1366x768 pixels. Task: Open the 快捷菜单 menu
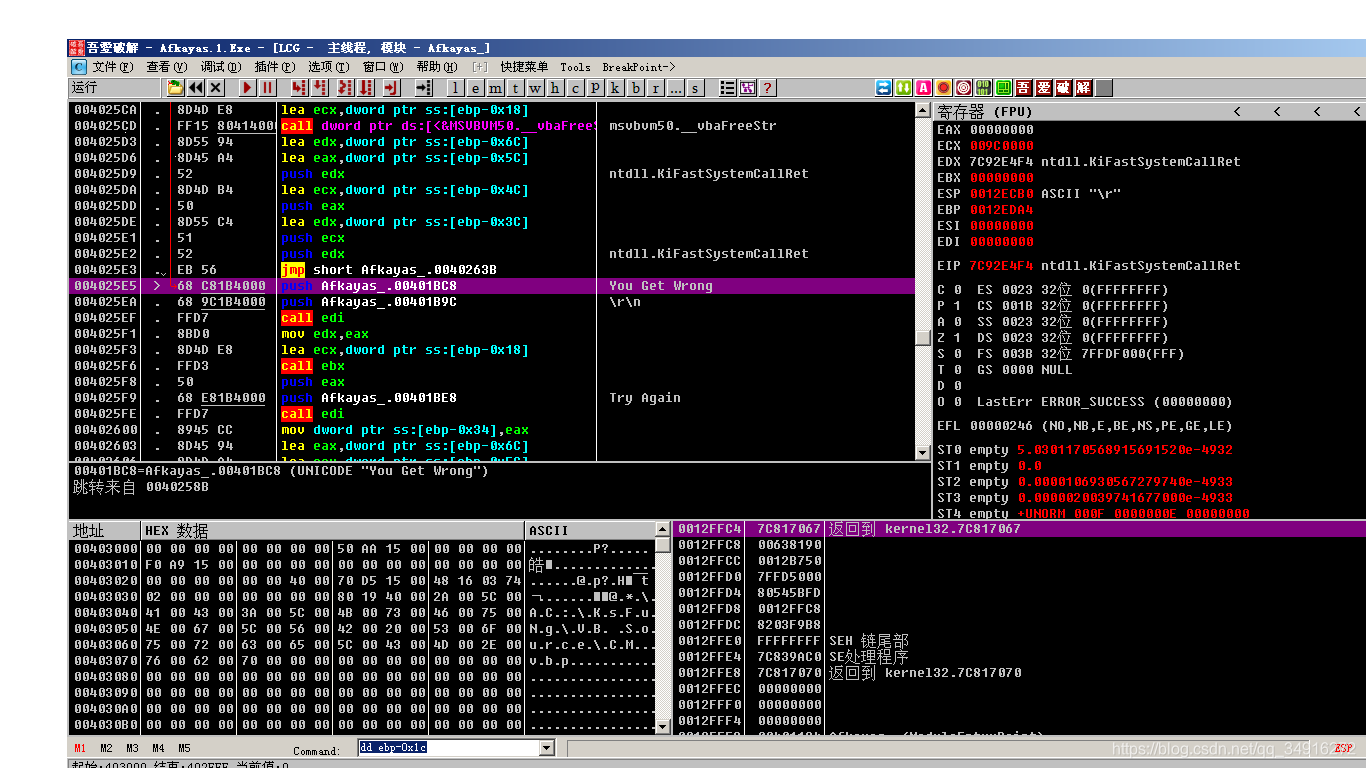click(524, 67)
